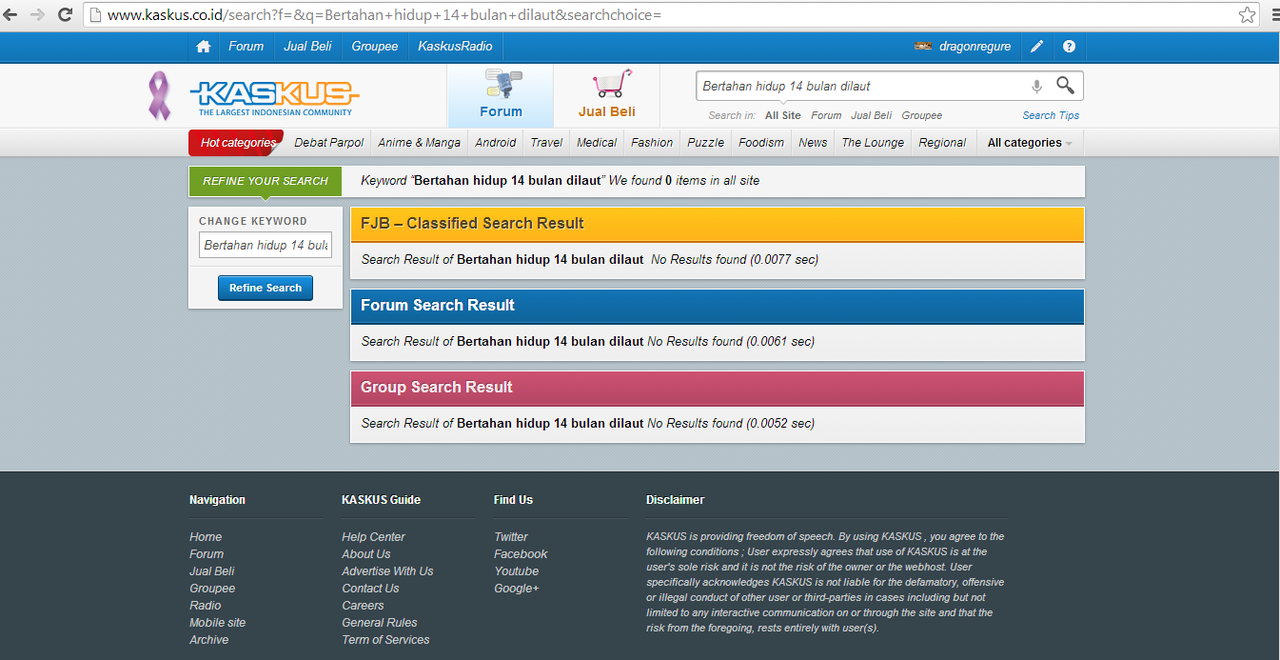Open footer Contact Us link
1280x660 pixels.
click(370, 588)
